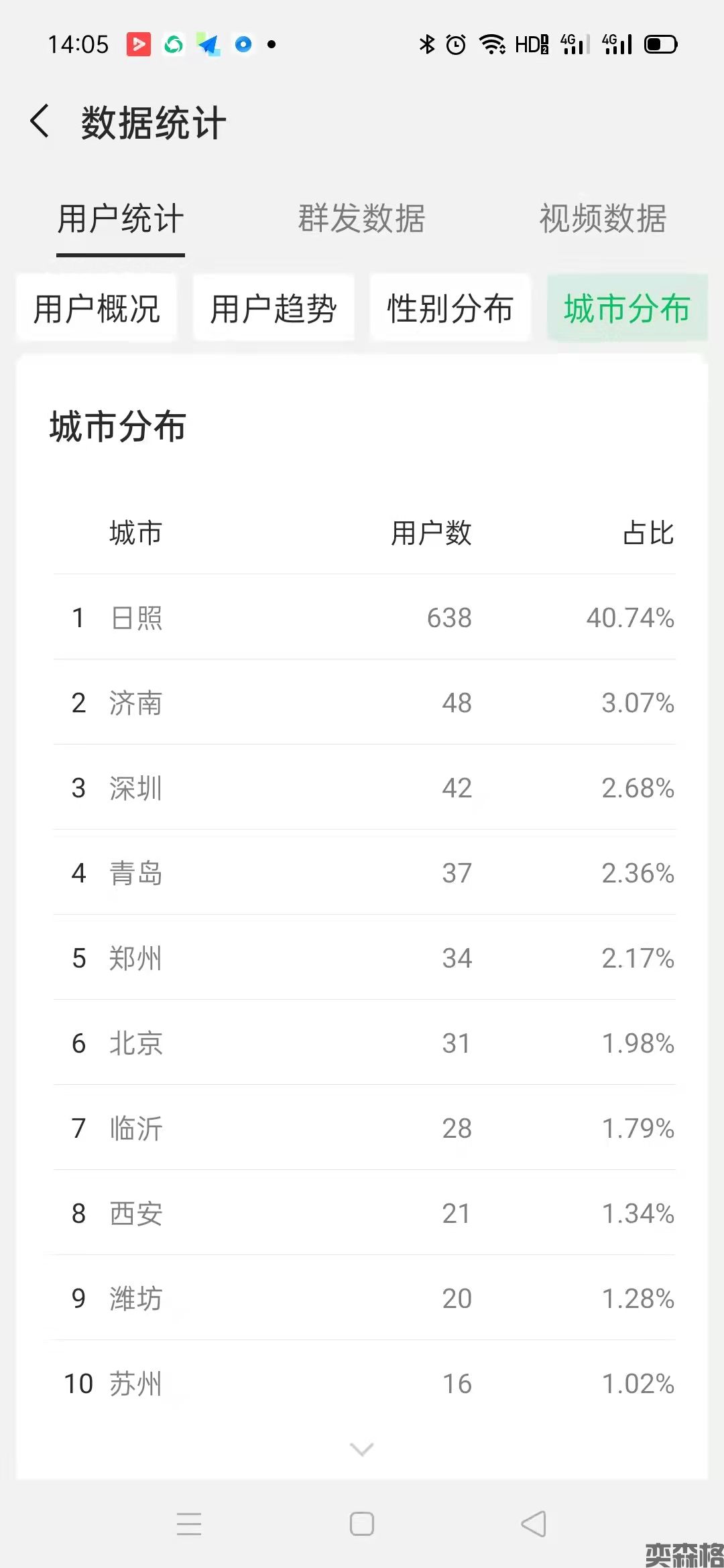Image resolution: width=724 pixels, height=1568 pixels.
Task: Tap the Android home square icon
Action: [362, 1523]
